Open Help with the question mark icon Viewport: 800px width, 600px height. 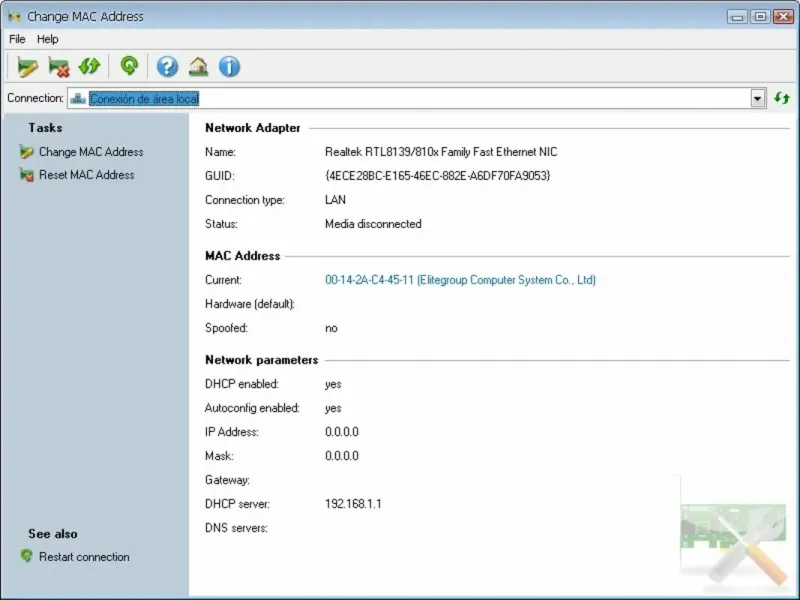click(x=167, y=66)
